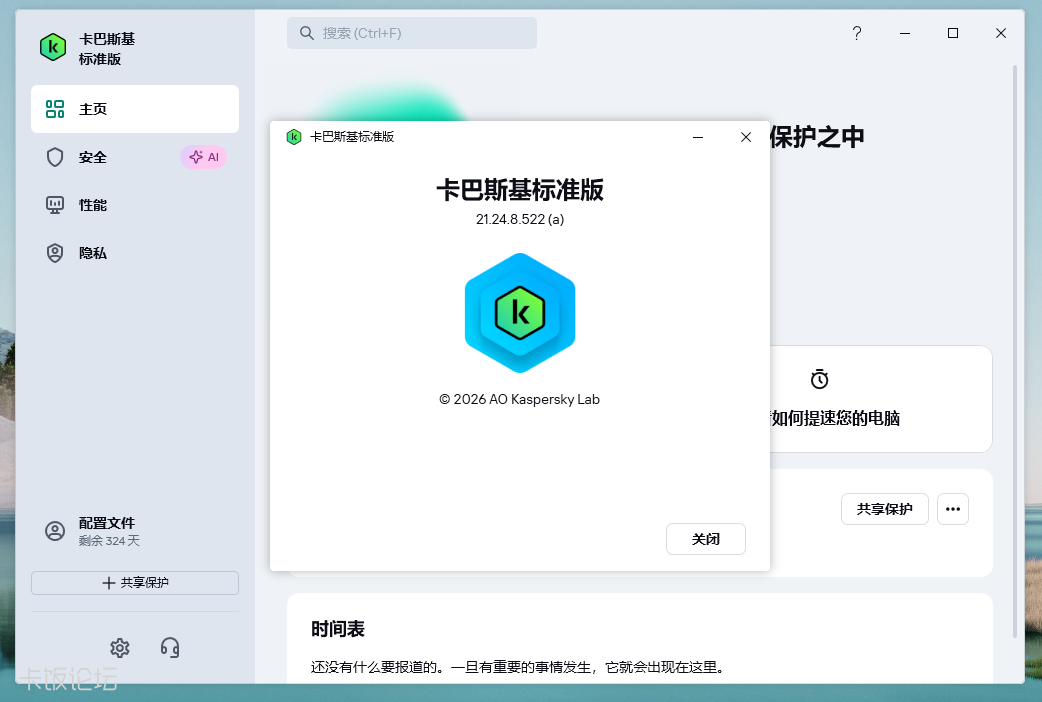Click the monitor icon for 性能
The height and width of the screenshot is (702, 1042).
click(54, 205)
